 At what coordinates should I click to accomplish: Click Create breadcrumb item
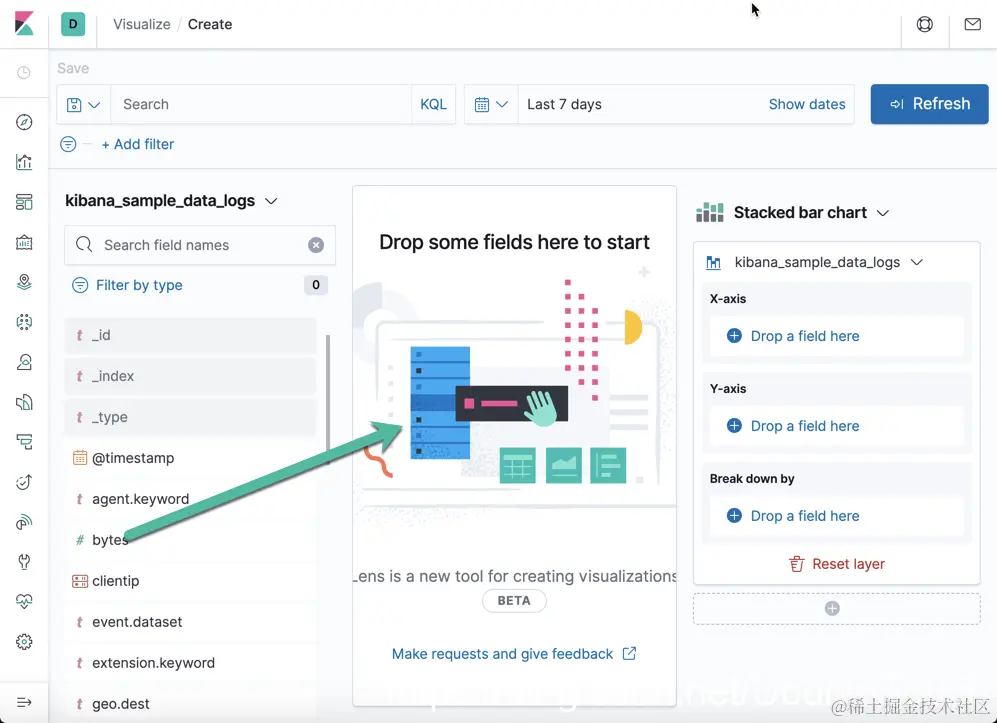[210, 24]
